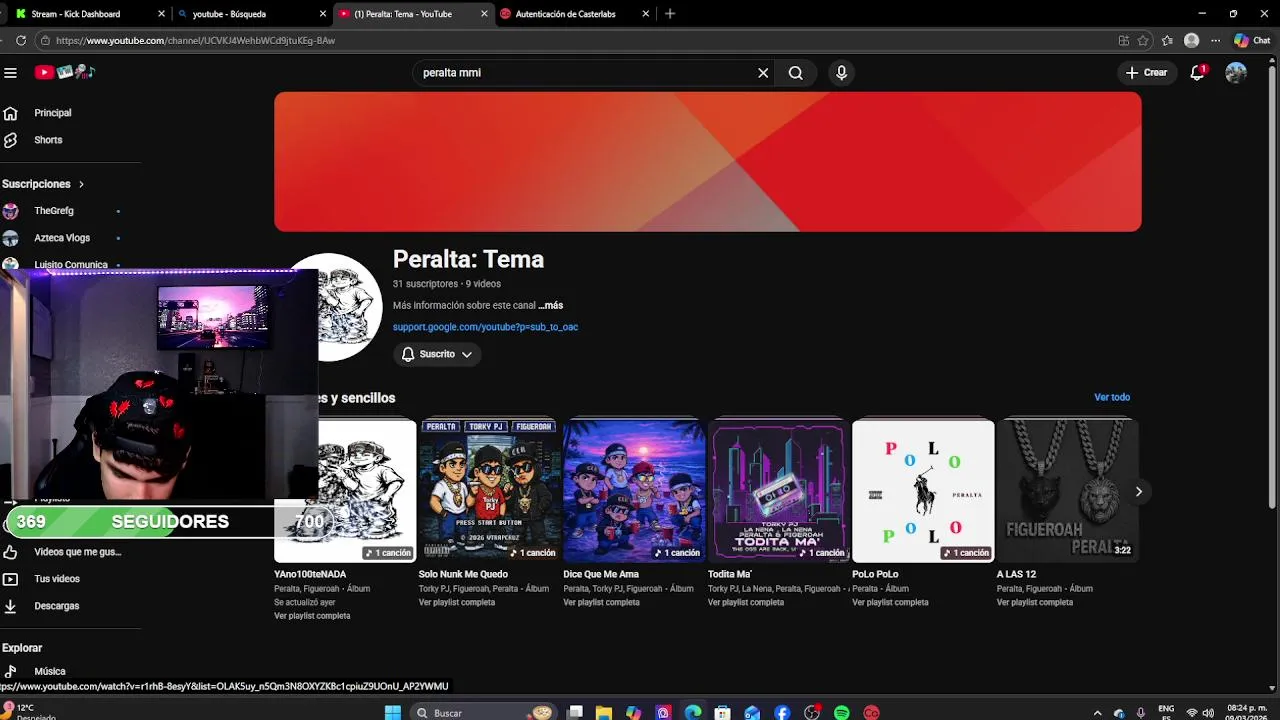Click the Solo Nunk Me Quedo title
Viewport: 1280px width, 720px height.
[x=463, y=574]
